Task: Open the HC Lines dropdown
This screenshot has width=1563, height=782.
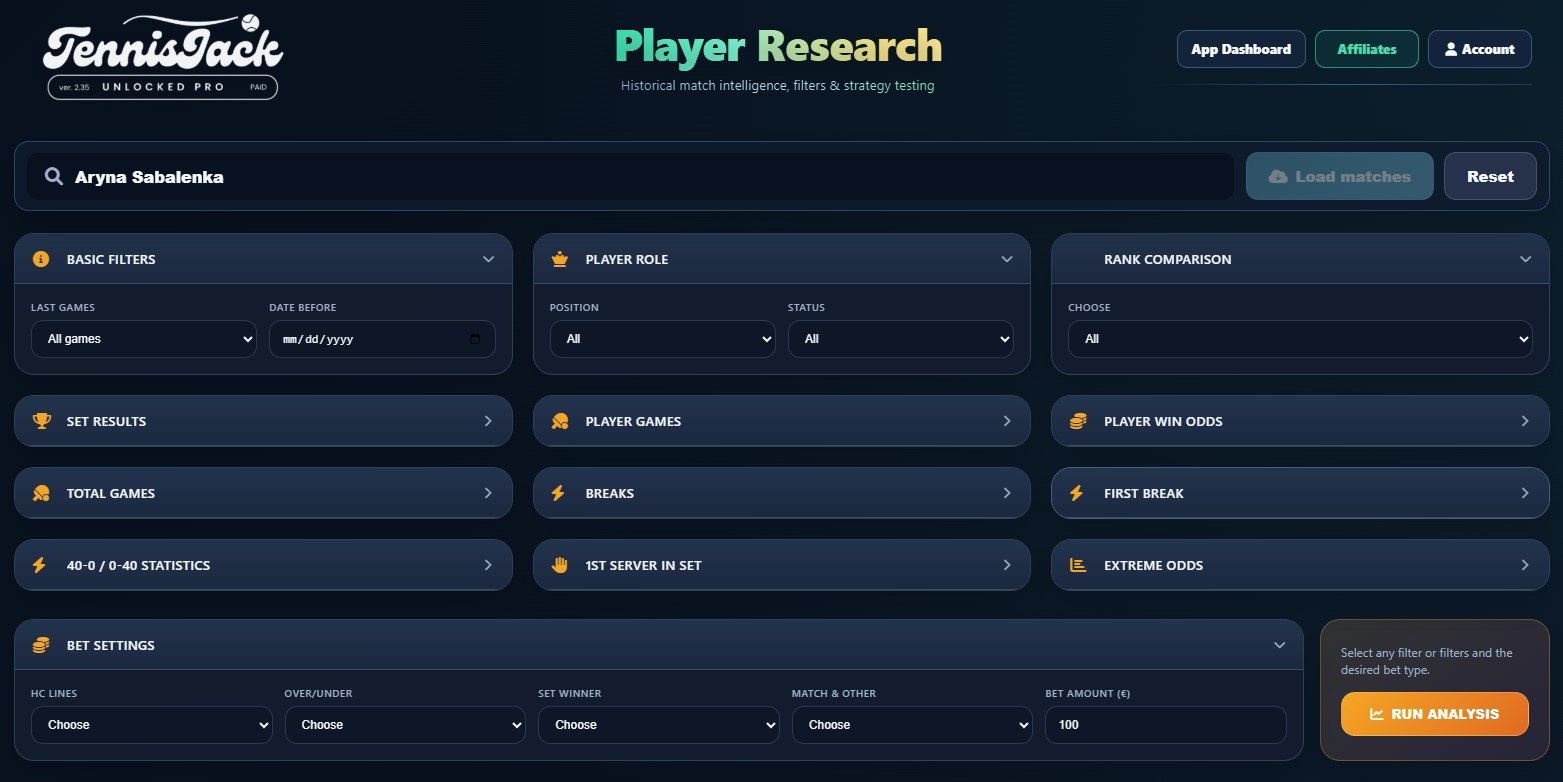Action: click(x=152, y=725)
